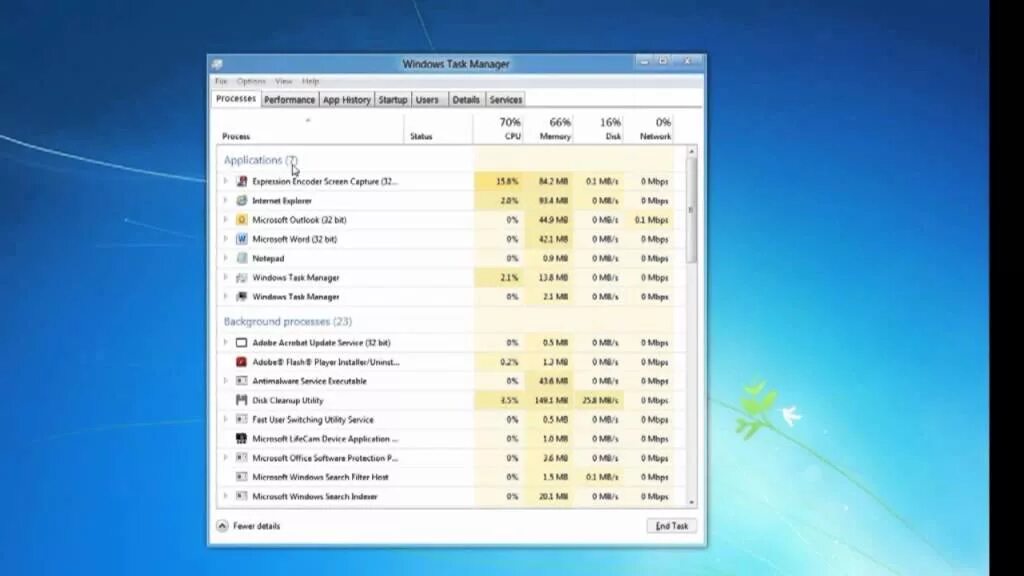Click the Internet Explorer process icon
This screenshot has height=576, width=1024.
pos(242,200)
